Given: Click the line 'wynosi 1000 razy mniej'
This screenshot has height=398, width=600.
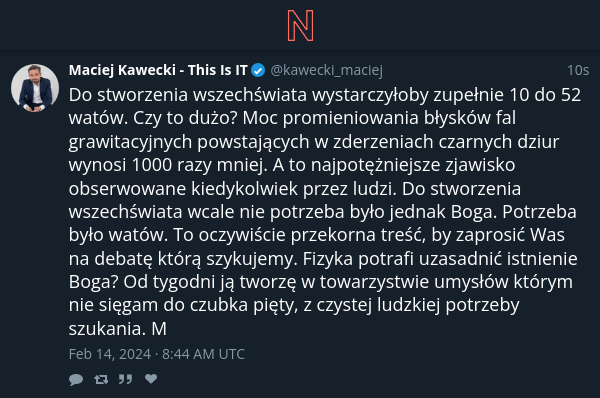Looking at the screenshot, I should (167, 165).
